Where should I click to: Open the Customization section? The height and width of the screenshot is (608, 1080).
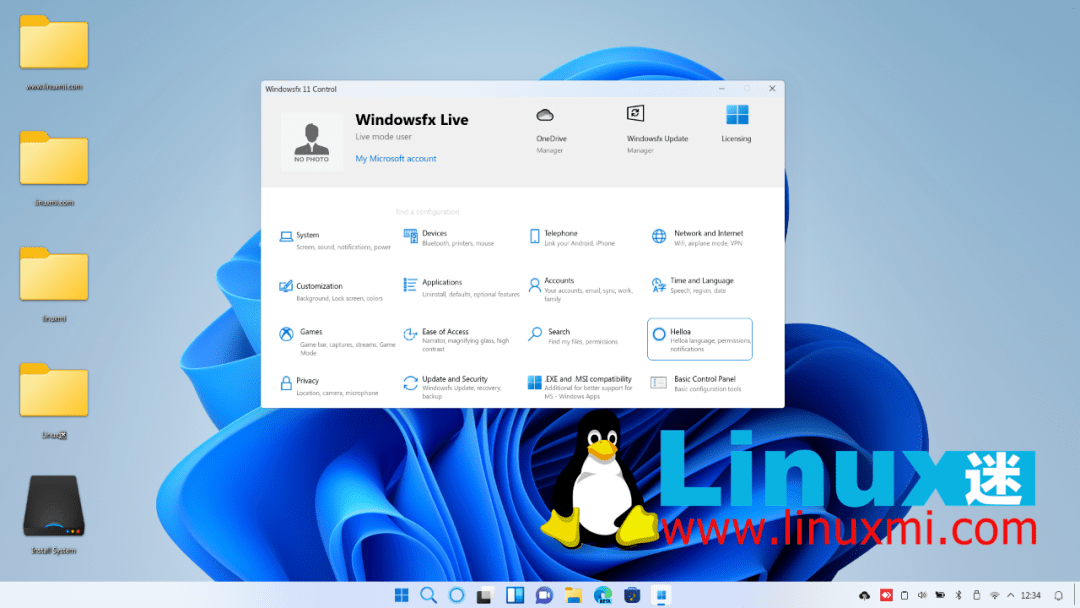[320, 285]
